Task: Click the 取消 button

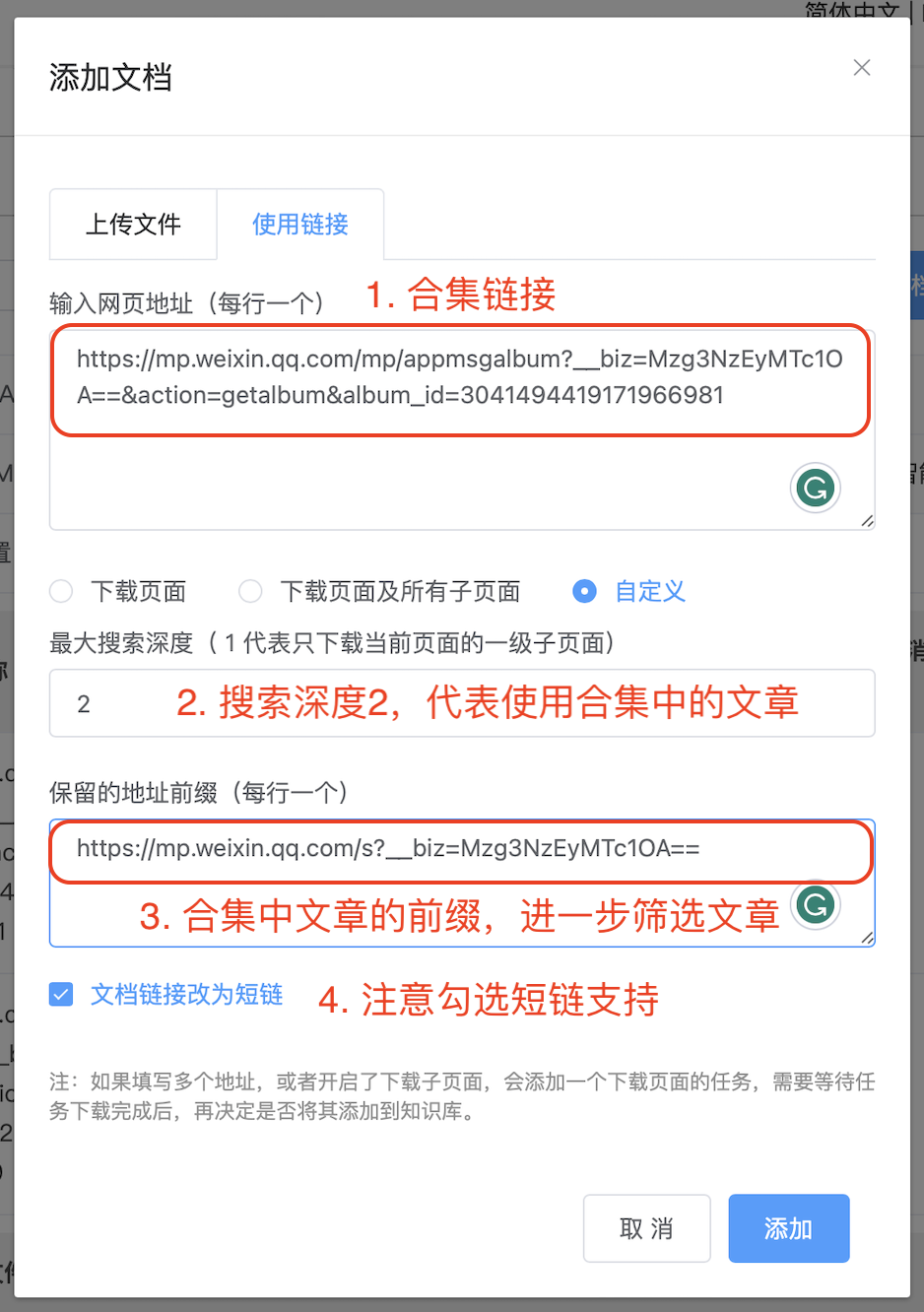Action: coord(647,1228)
